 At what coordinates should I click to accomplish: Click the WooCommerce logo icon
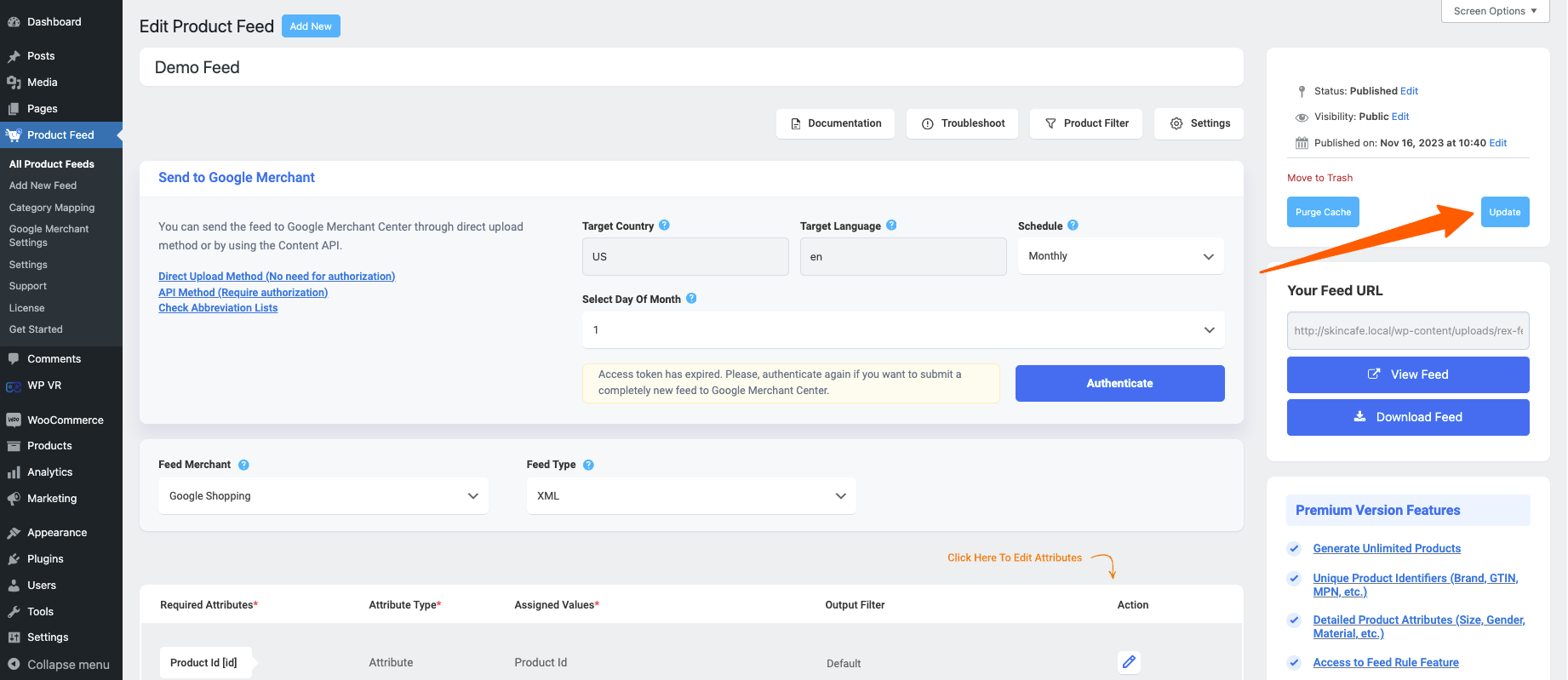coord(14,420)
